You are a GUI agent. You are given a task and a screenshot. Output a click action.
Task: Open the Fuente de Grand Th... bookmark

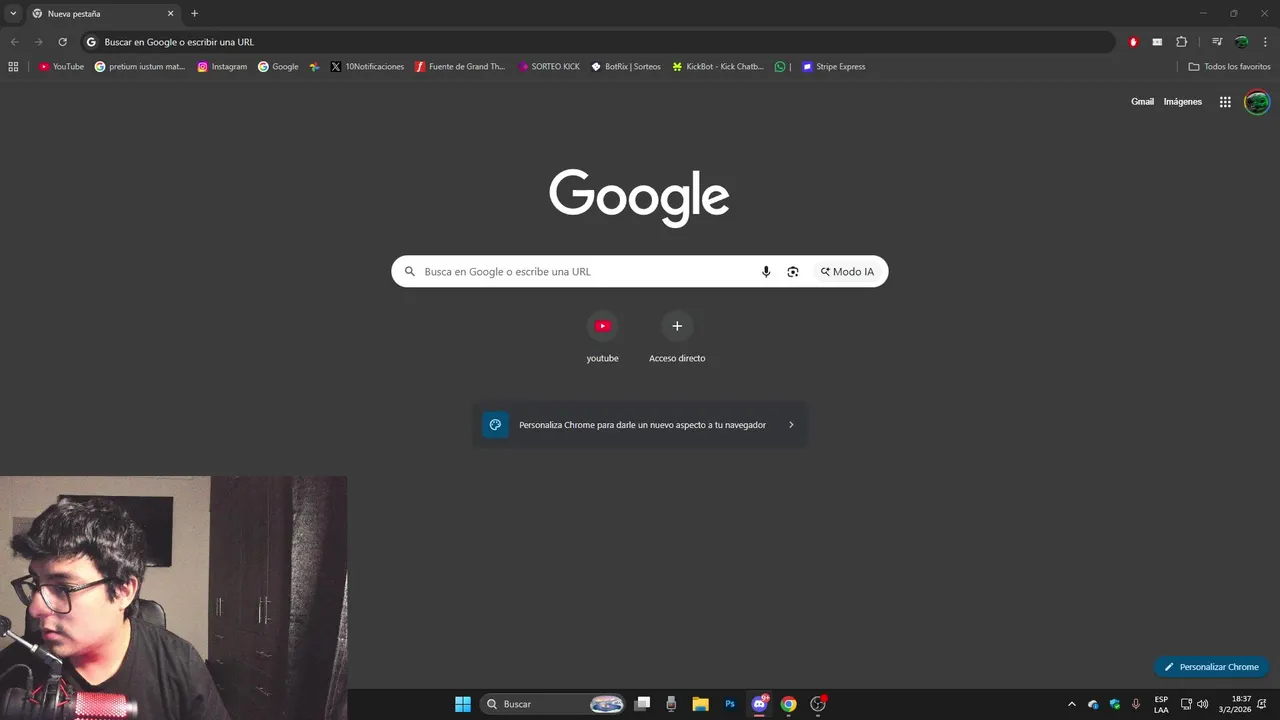[x=460, y=67]
